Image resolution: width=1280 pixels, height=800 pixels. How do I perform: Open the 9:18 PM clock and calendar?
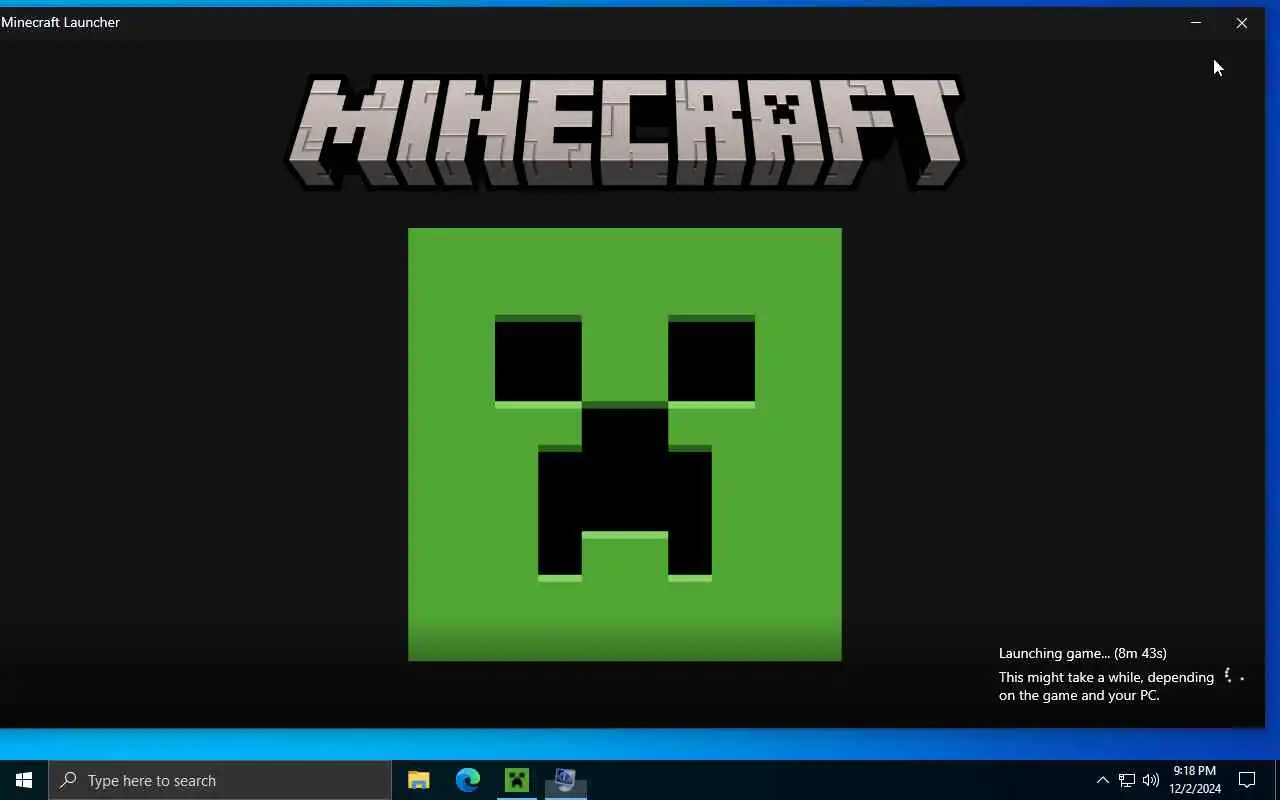click(x=1195, y=780)
